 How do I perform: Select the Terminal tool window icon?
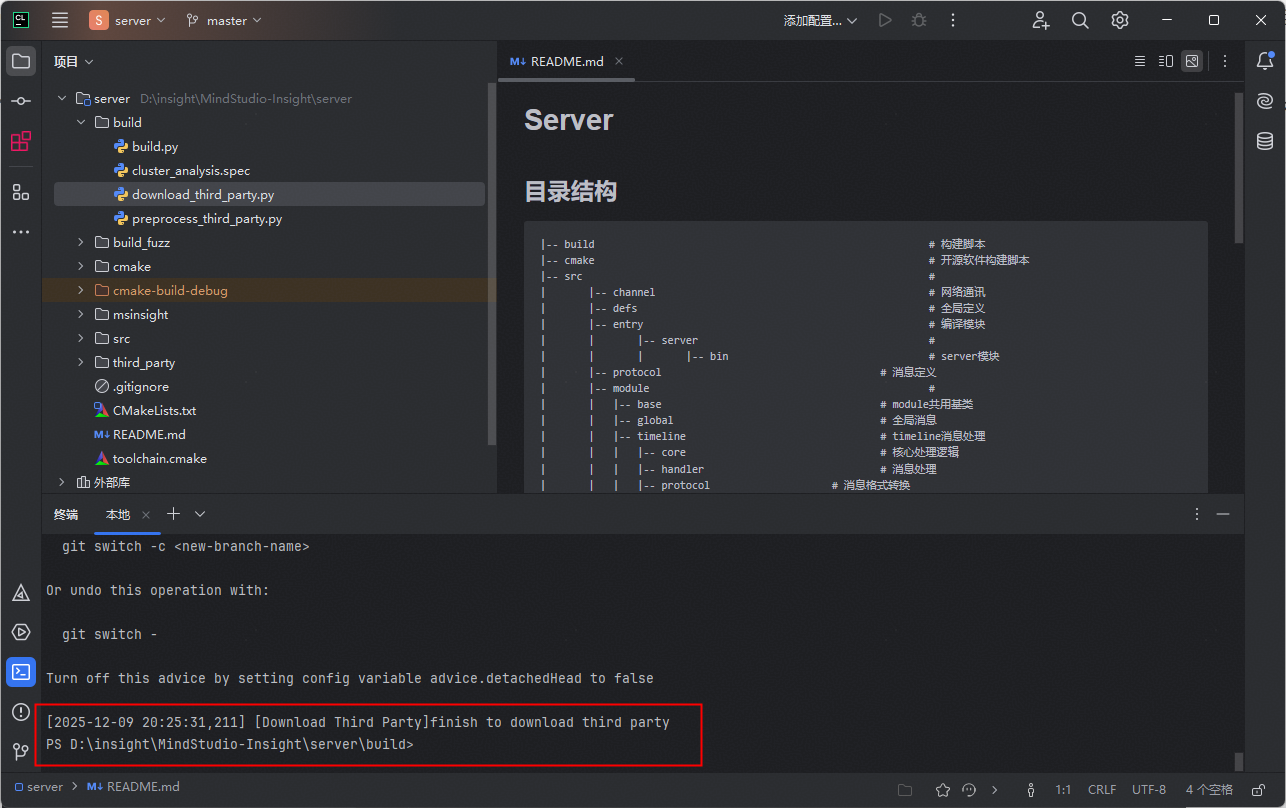(21, 672)
